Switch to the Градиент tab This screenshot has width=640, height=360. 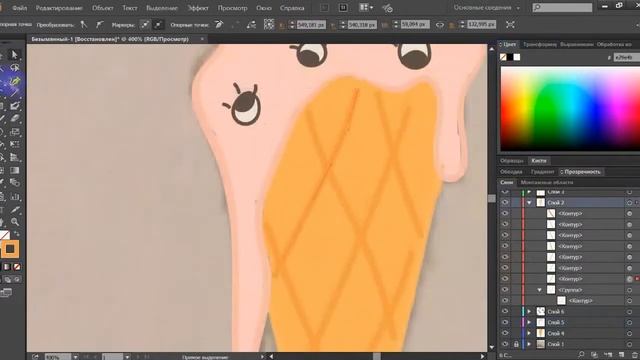click(x=542, y=172)
